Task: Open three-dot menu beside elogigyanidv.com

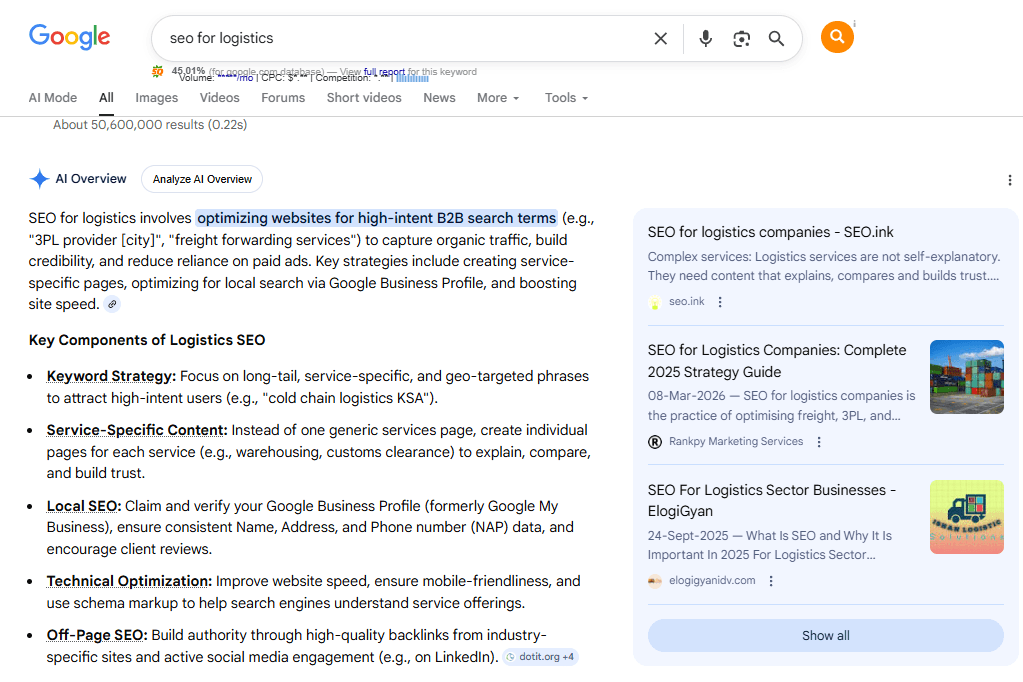Action: pyautogui.click(x=771, y=581)
